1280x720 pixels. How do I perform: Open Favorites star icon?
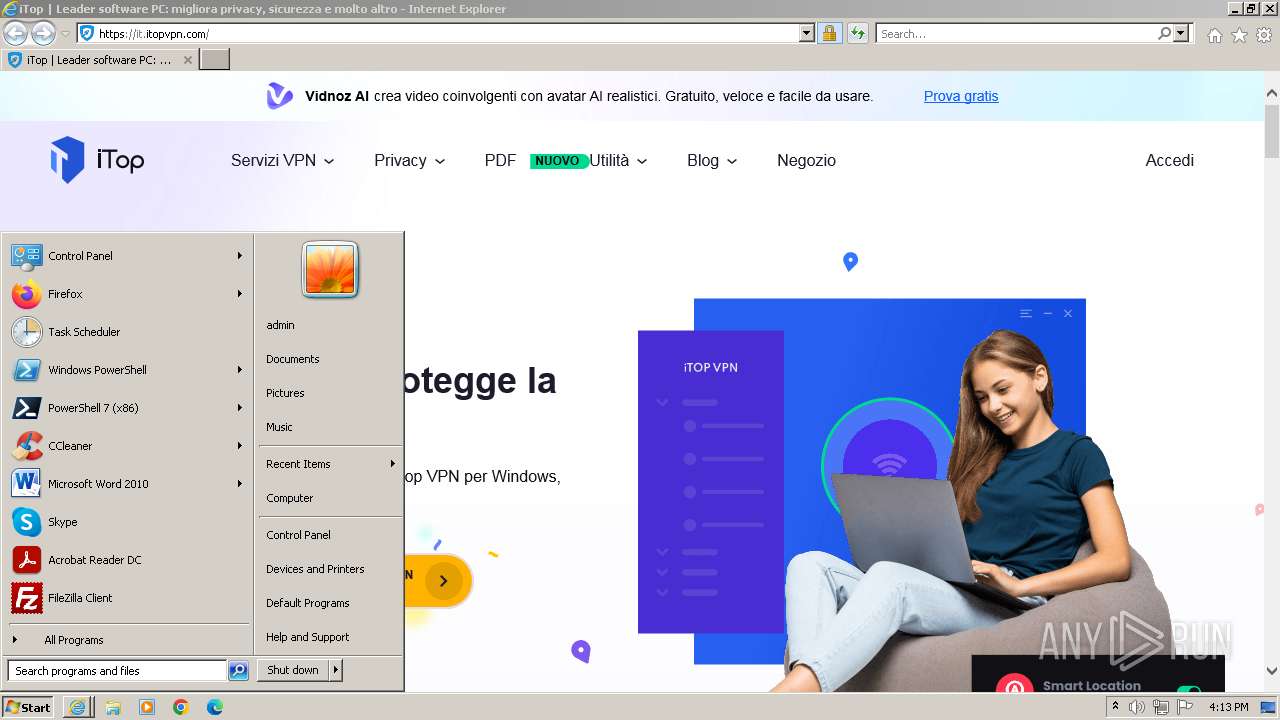point(1239,35)
